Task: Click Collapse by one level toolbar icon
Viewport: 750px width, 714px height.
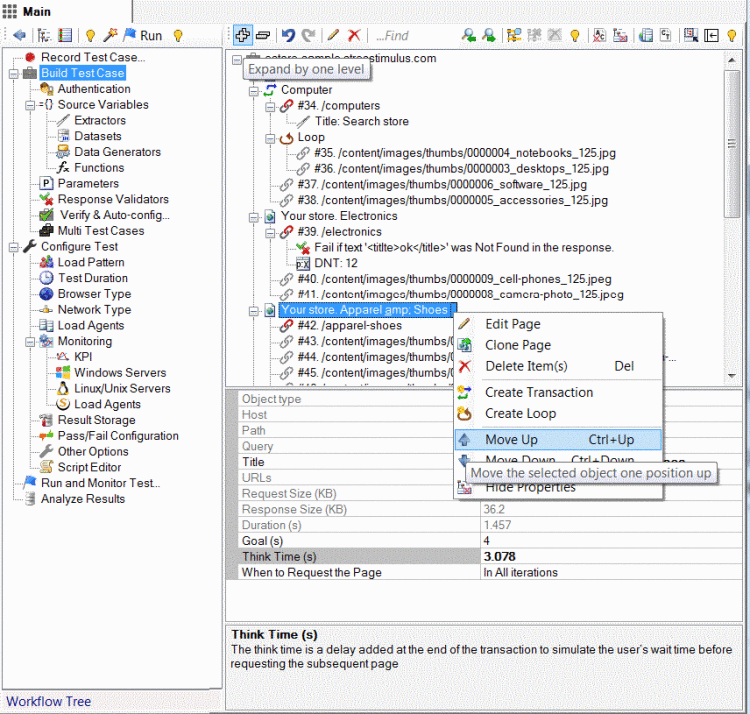Action: [x=263, y=35]
